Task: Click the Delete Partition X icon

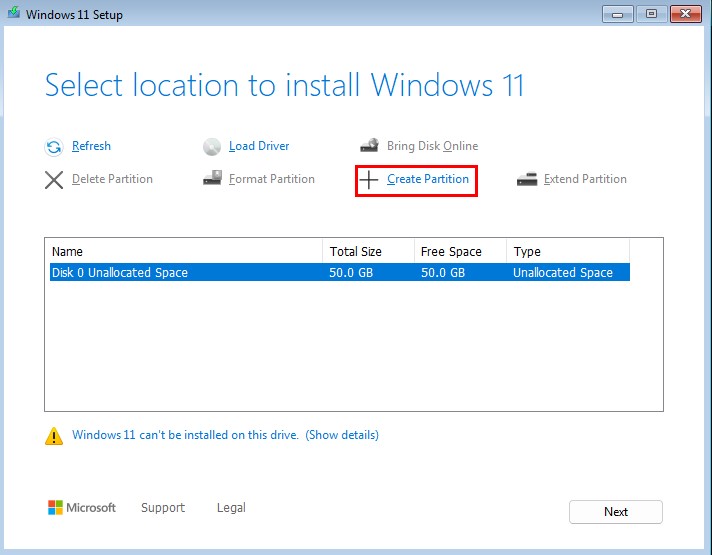Action: [54, 180]
